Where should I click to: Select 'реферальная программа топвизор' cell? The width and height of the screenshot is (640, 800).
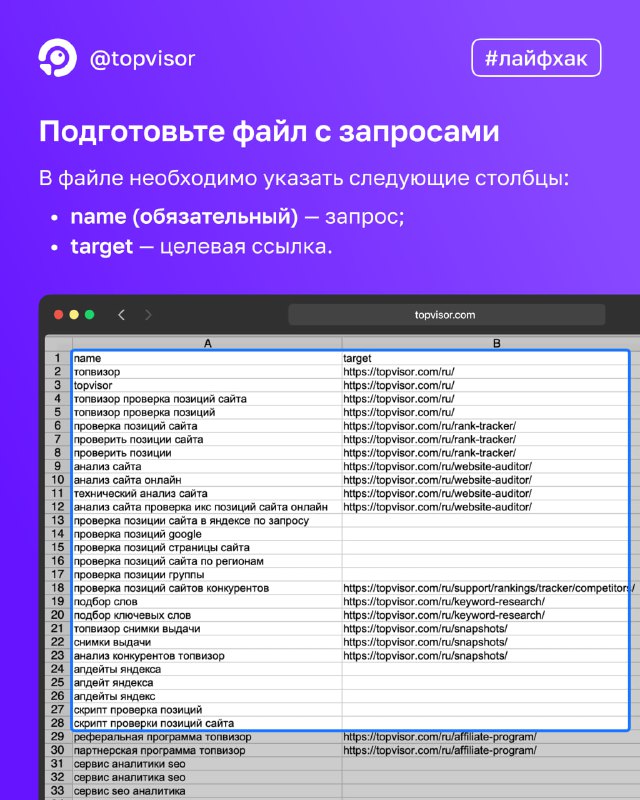click(x=207, y=737)
